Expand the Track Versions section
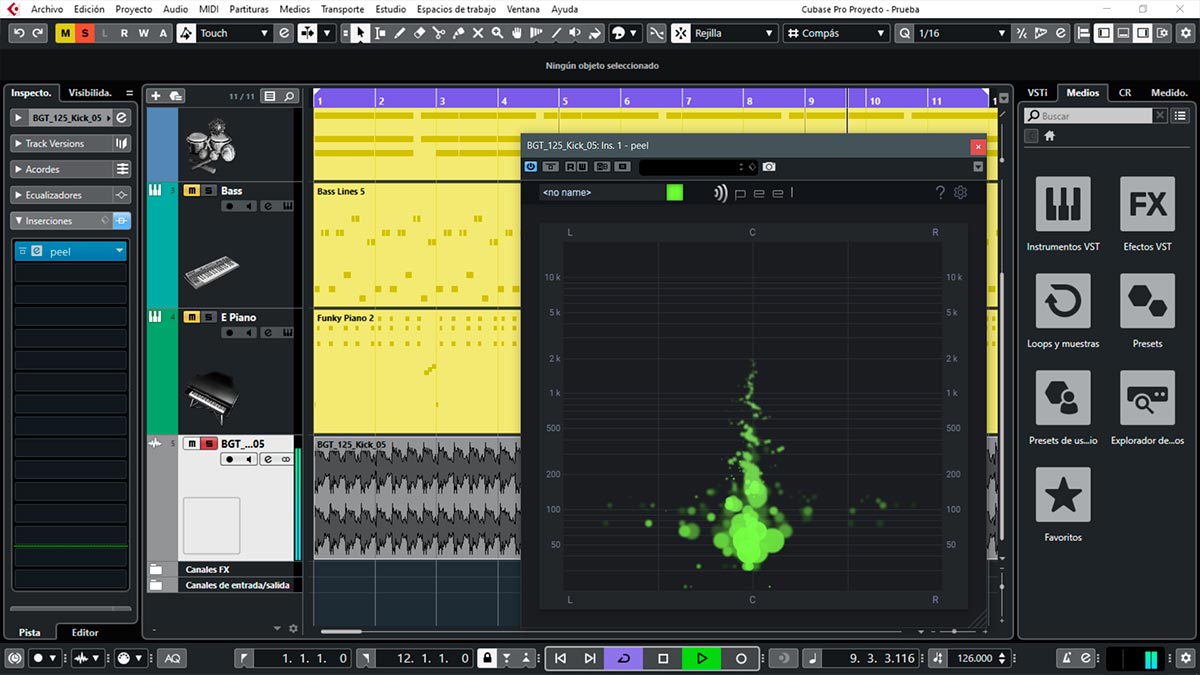 pyautogui.click(x=71, y=143)
